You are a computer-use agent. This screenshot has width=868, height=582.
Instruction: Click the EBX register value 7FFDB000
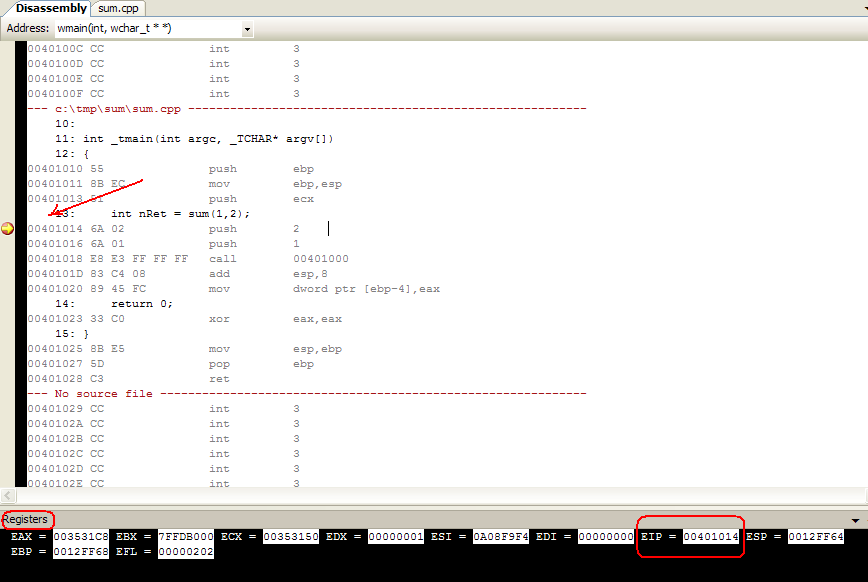click(x=185, y=537)
